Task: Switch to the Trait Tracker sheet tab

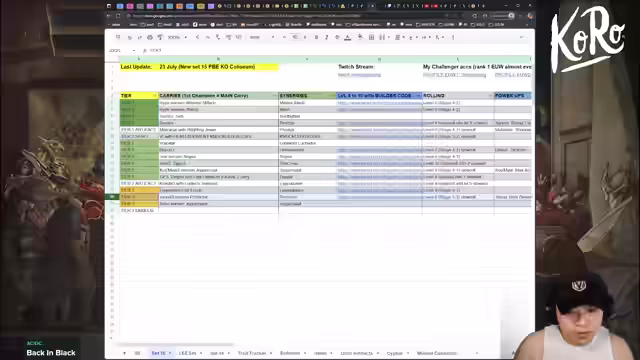Action: pyautogui.click(x=252, y=353)
